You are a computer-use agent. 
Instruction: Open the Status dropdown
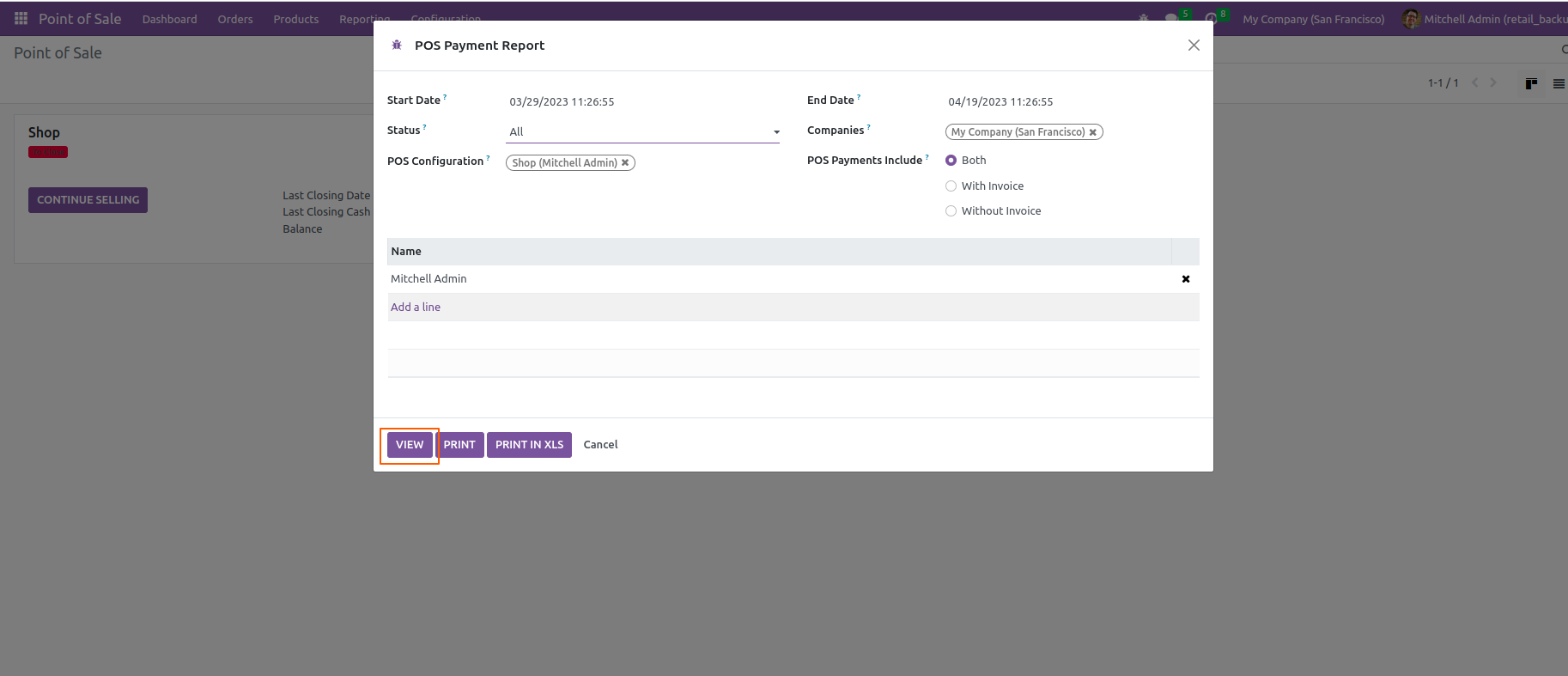[642, 132]
